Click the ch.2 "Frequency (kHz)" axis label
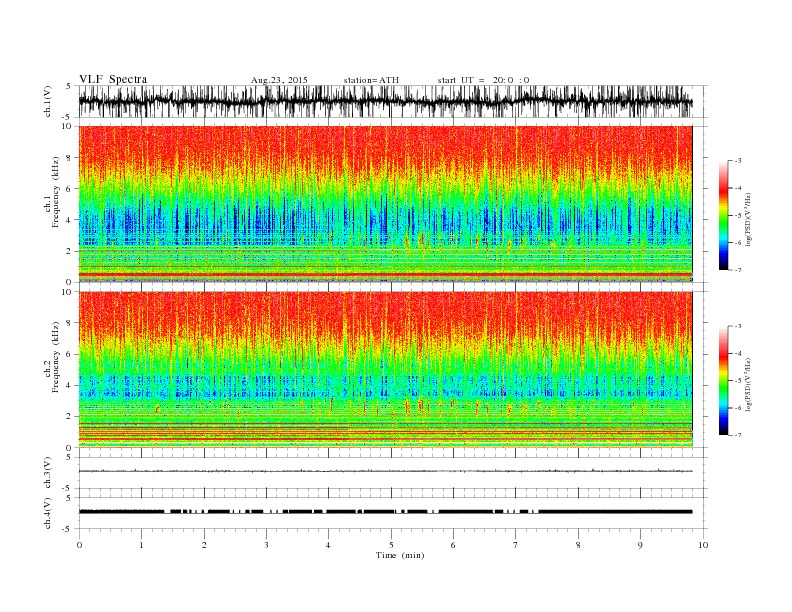This screenshot has height=612, width=792. (56, 358)
